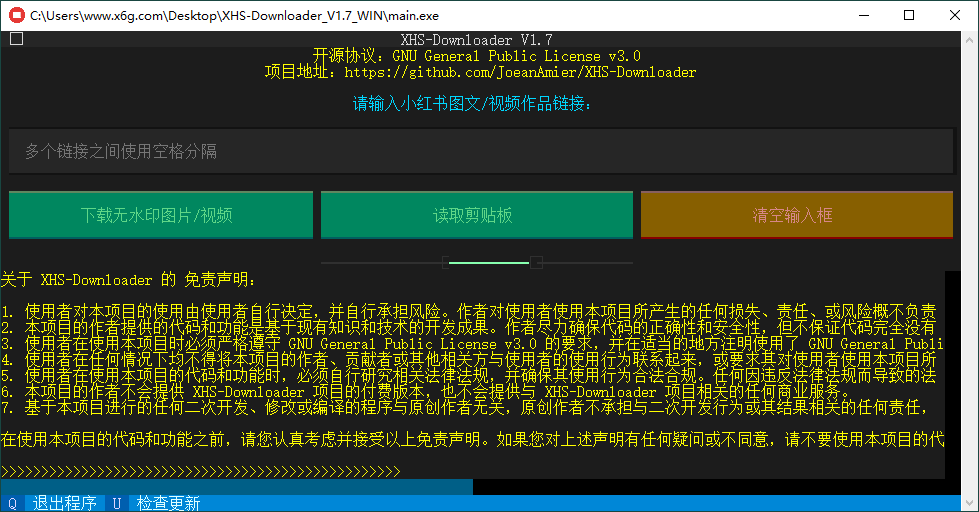Open the GitHub project address link
The image size is (979, 512).
pyautogui.click(x=519, y=72)
